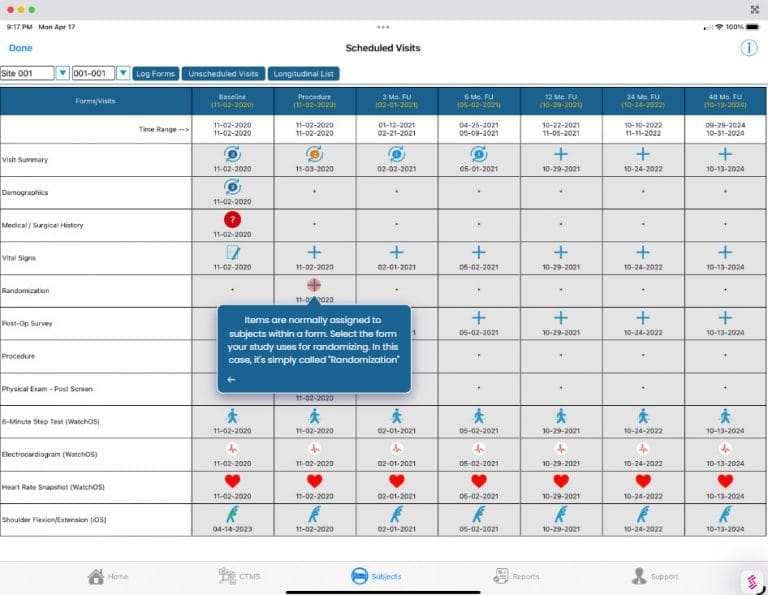This screenshot has width=768, height=595.
Task: Add Vital Signs for 3 Mo. FU
Action: (397, 253)
